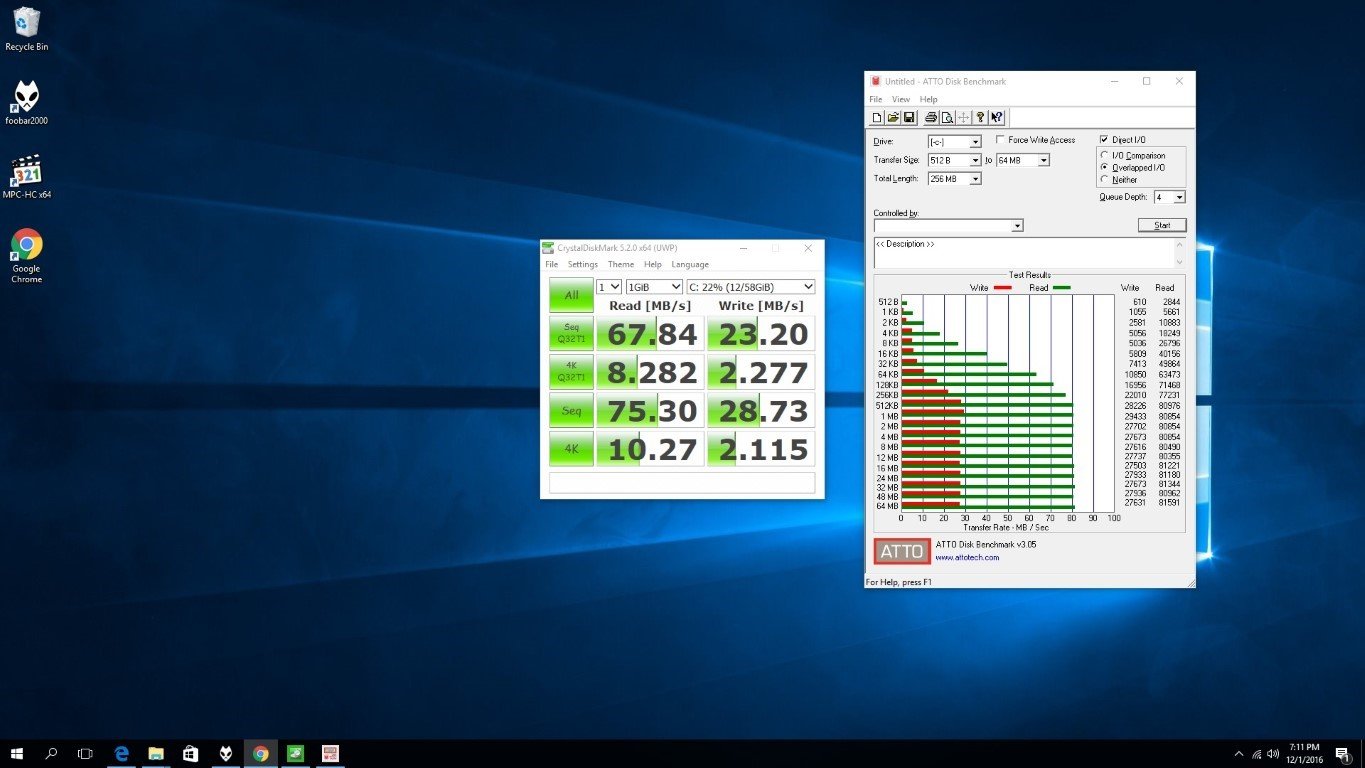This screenshot has width=1365, height=768.
Task: Open the File menu in CrystalDiskMark
Action: pos(551,265)
